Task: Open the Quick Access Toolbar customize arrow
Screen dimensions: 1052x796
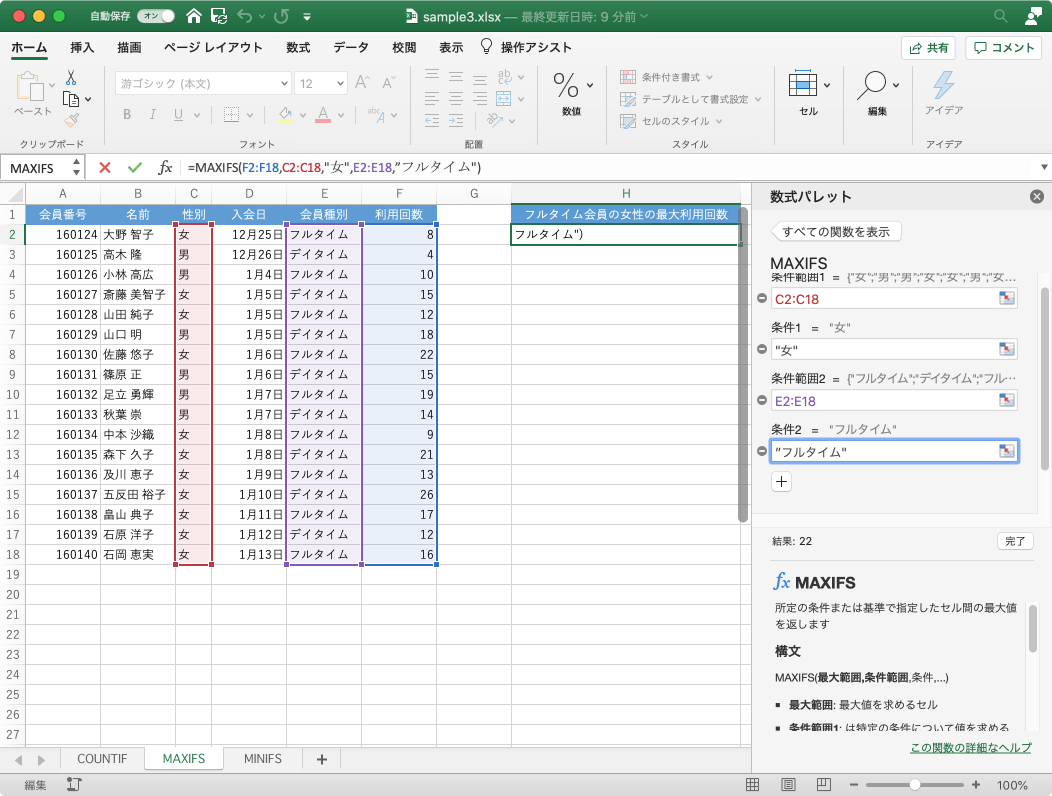Action: point(307,17)
